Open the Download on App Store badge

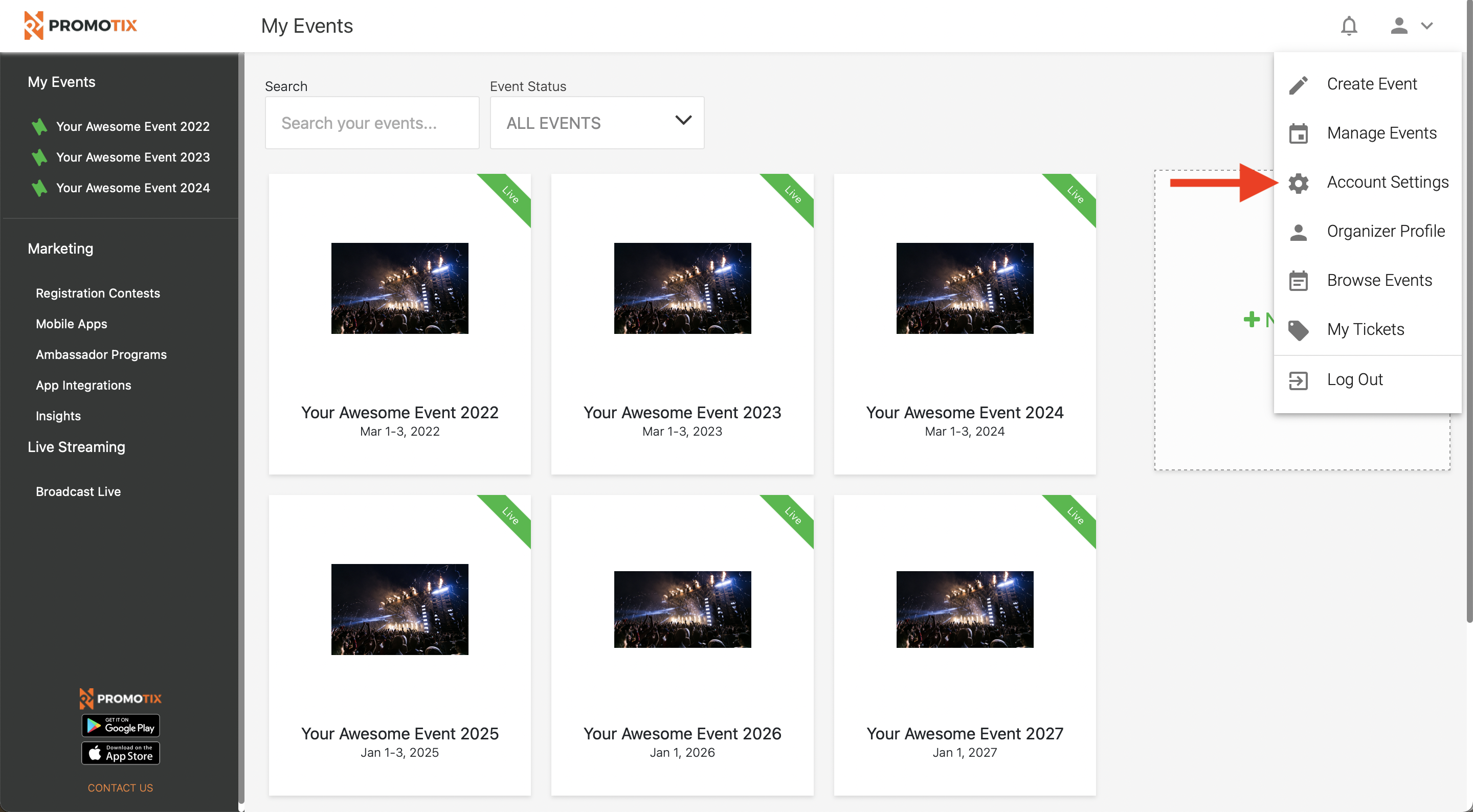click(121, 753)
